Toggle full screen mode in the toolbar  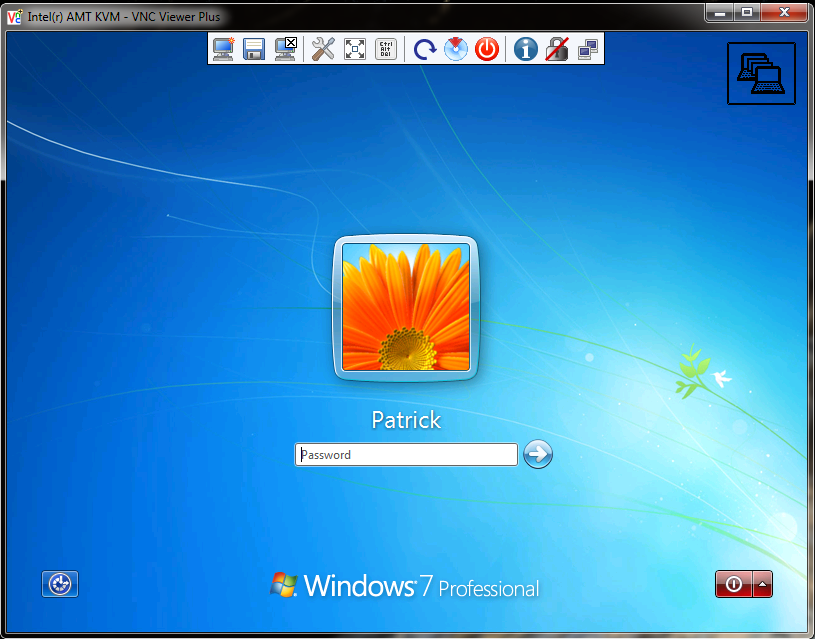point(354,49)
